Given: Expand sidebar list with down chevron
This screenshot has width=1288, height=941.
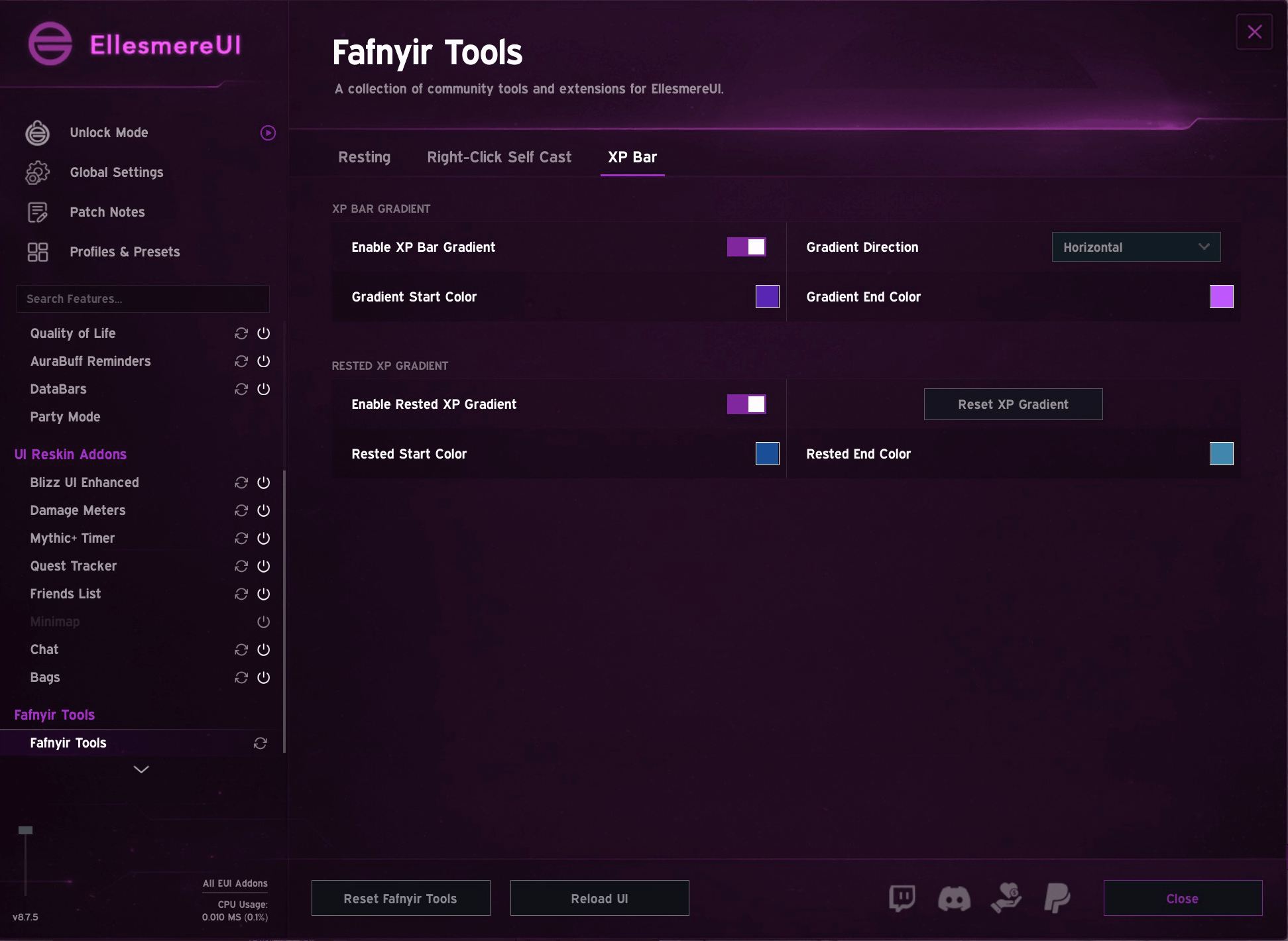Looking at the screenshot, I should 141,769.
